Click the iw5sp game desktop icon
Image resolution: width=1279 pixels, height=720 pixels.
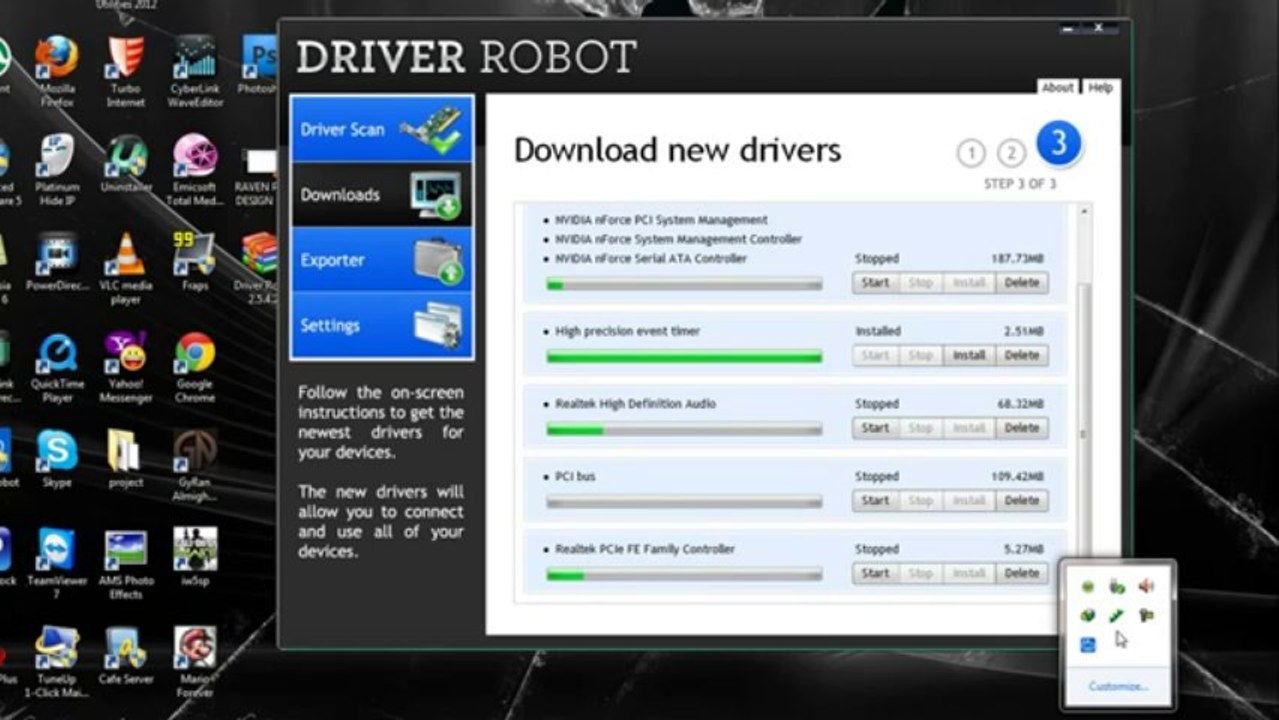tap(194, 556)
